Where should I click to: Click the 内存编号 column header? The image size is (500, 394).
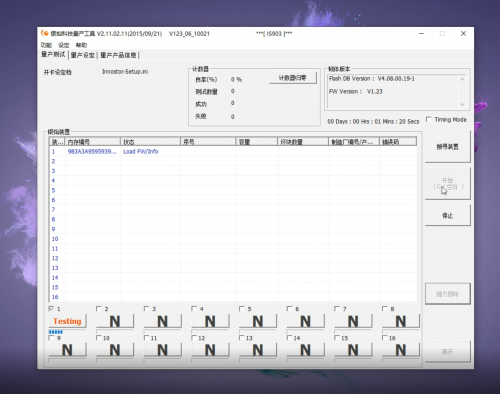coord(93,142)
